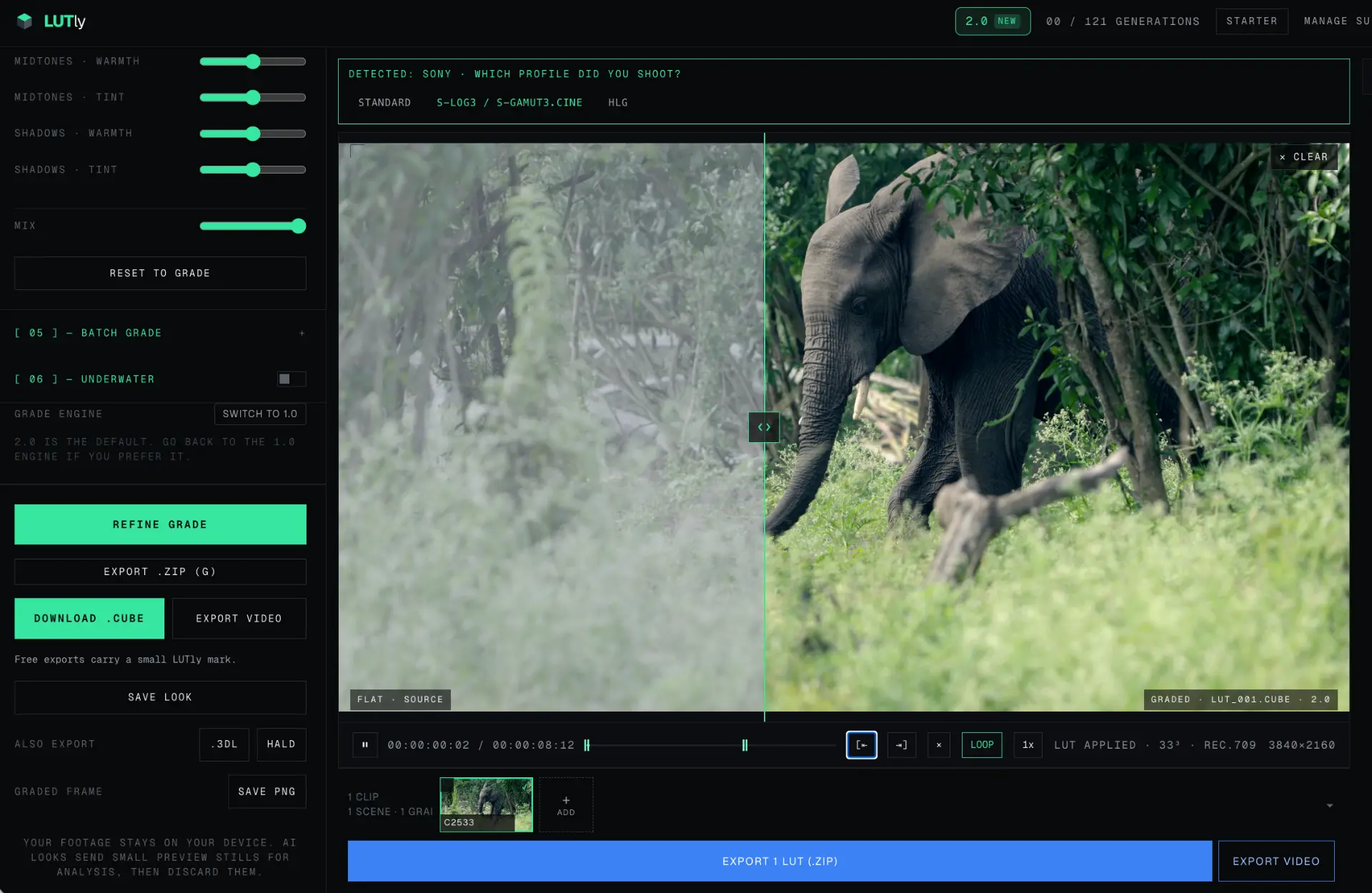Click EXPORT .ZIP (G) button
Screen dimensions: 1372x893
(160, 572)
